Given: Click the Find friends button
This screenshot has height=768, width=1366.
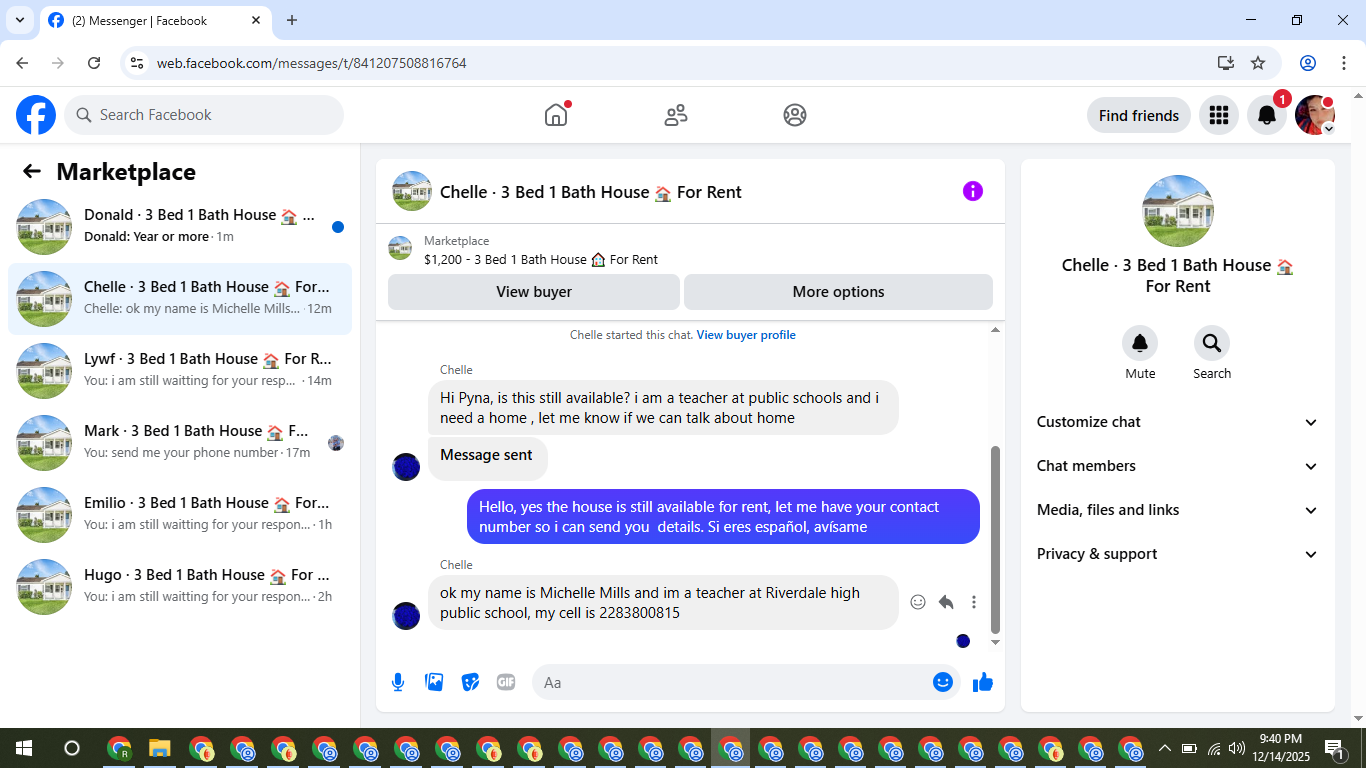Looking at the screenshot, I should (x=1139, y=115).
